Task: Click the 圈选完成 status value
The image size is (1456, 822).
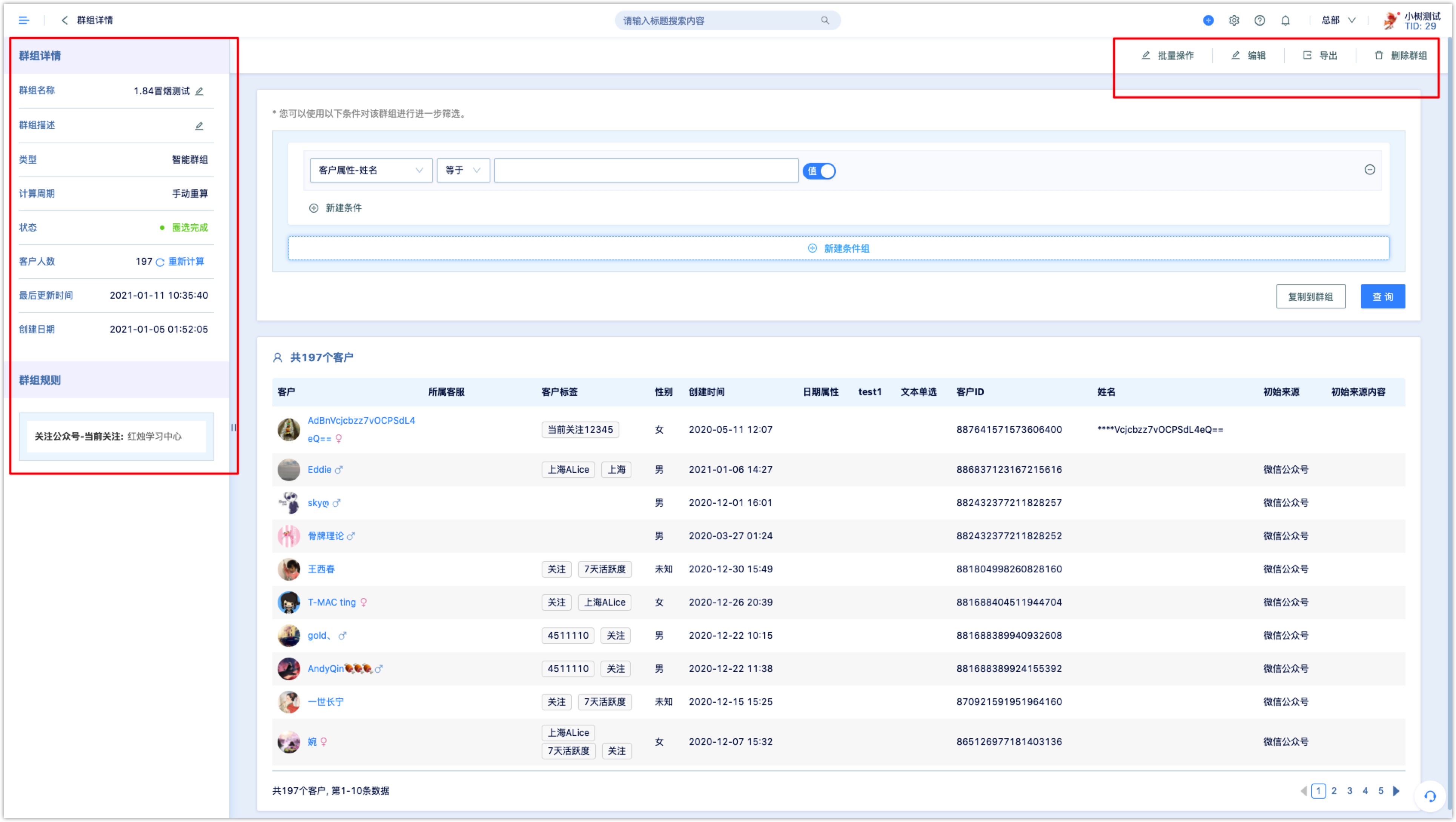Action: pos(189,228)
